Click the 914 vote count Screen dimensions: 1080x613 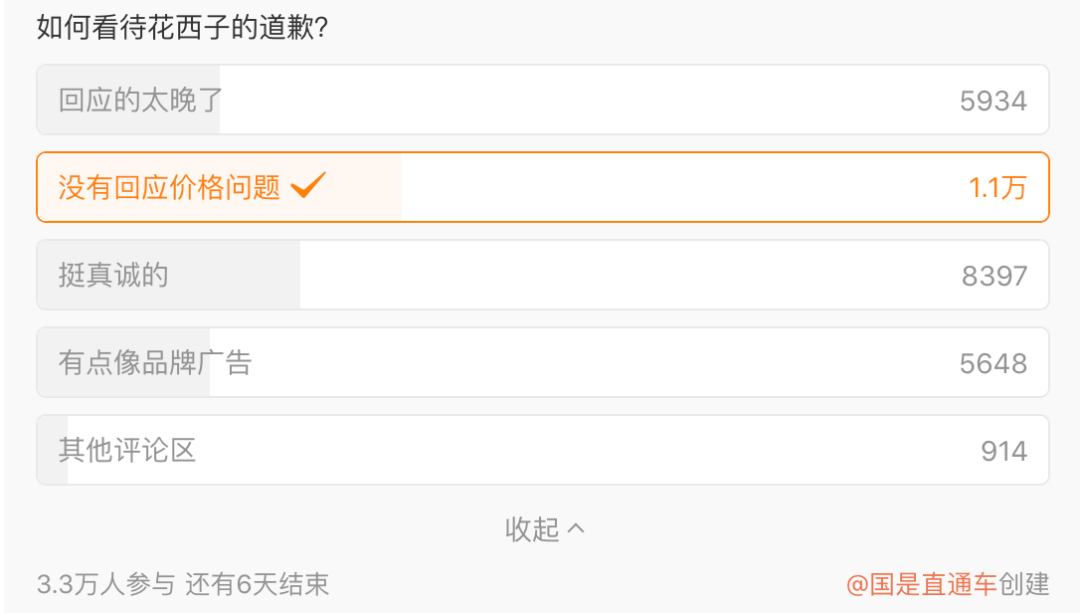tap(1003, 451)
